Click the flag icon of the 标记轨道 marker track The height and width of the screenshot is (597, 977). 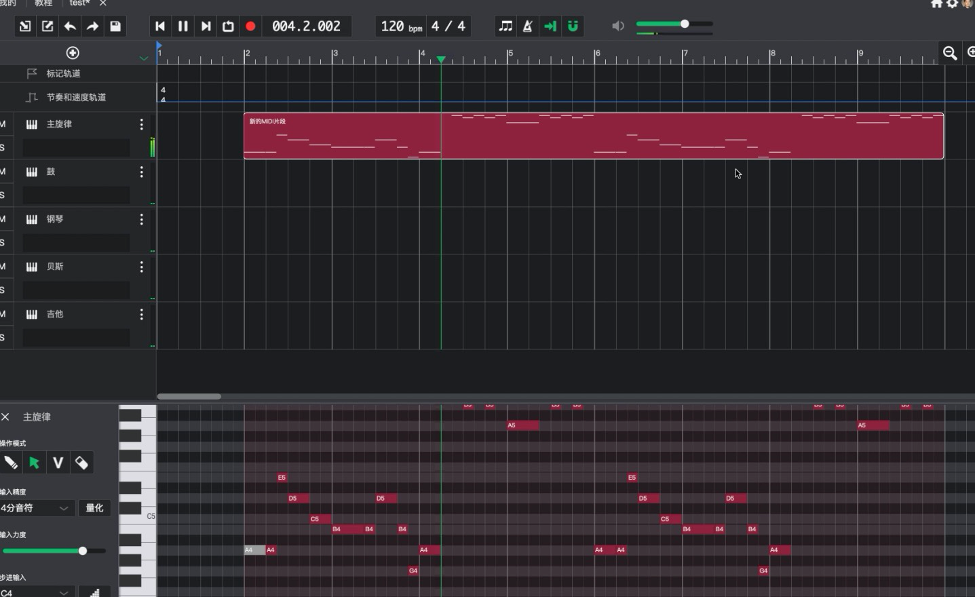point(32,74)
